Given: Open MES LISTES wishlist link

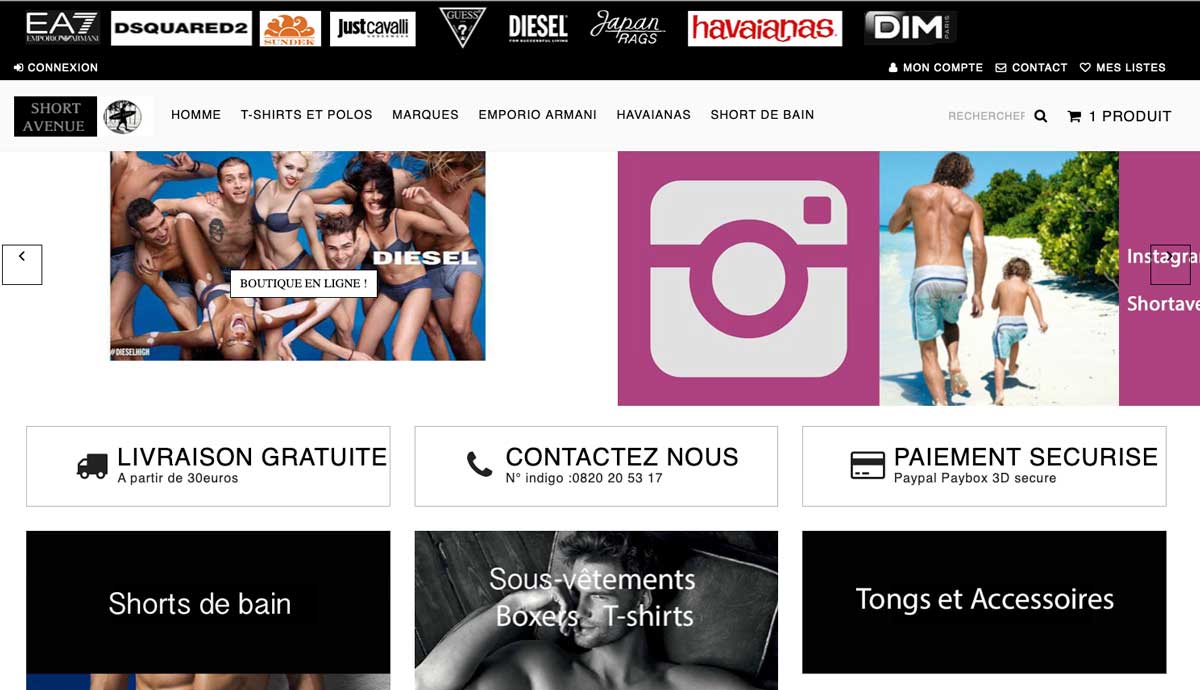Looking at the screenshot, I should pos(1123,68).
